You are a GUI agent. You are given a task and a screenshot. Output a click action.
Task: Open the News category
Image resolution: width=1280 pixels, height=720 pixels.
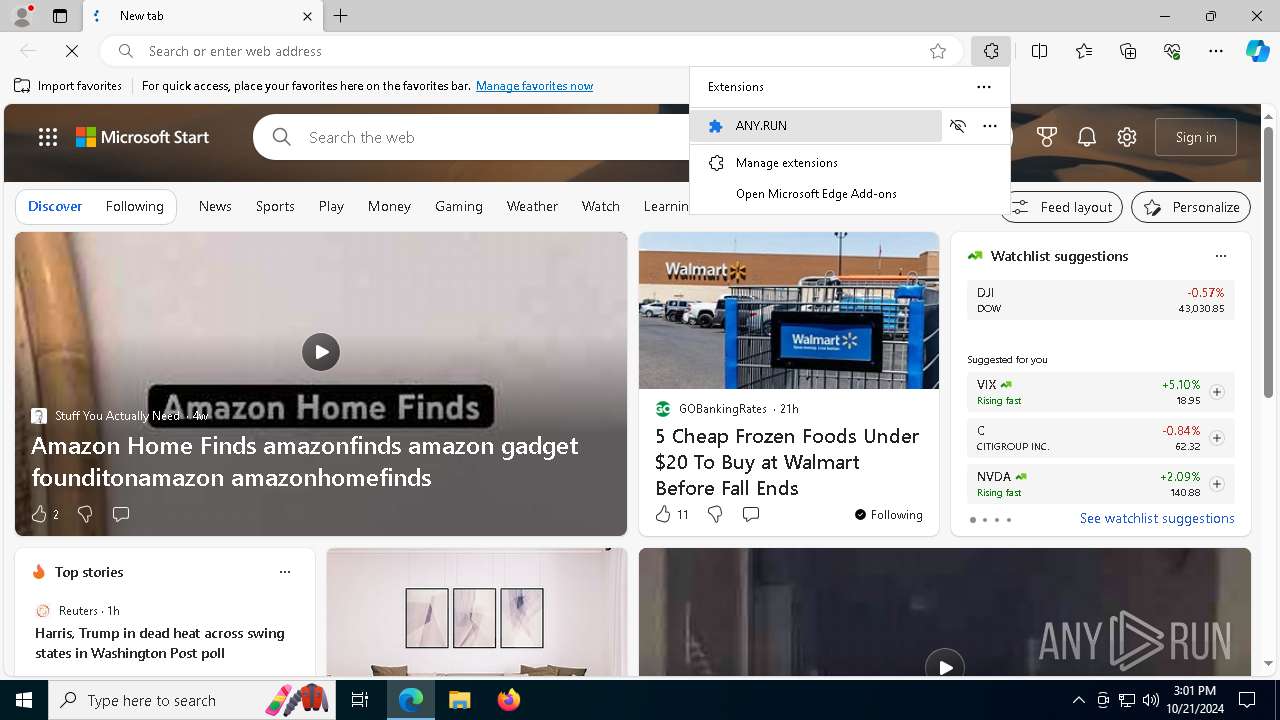click(x=215, y=206)
